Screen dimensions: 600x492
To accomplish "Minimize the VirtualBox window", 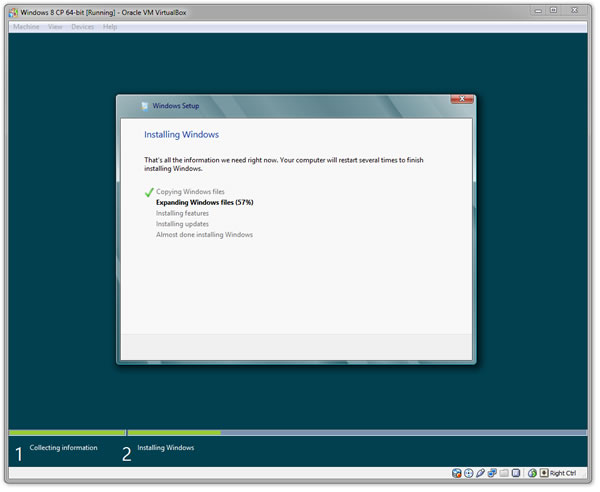I will pyautogui.click(x=538, y=11).
